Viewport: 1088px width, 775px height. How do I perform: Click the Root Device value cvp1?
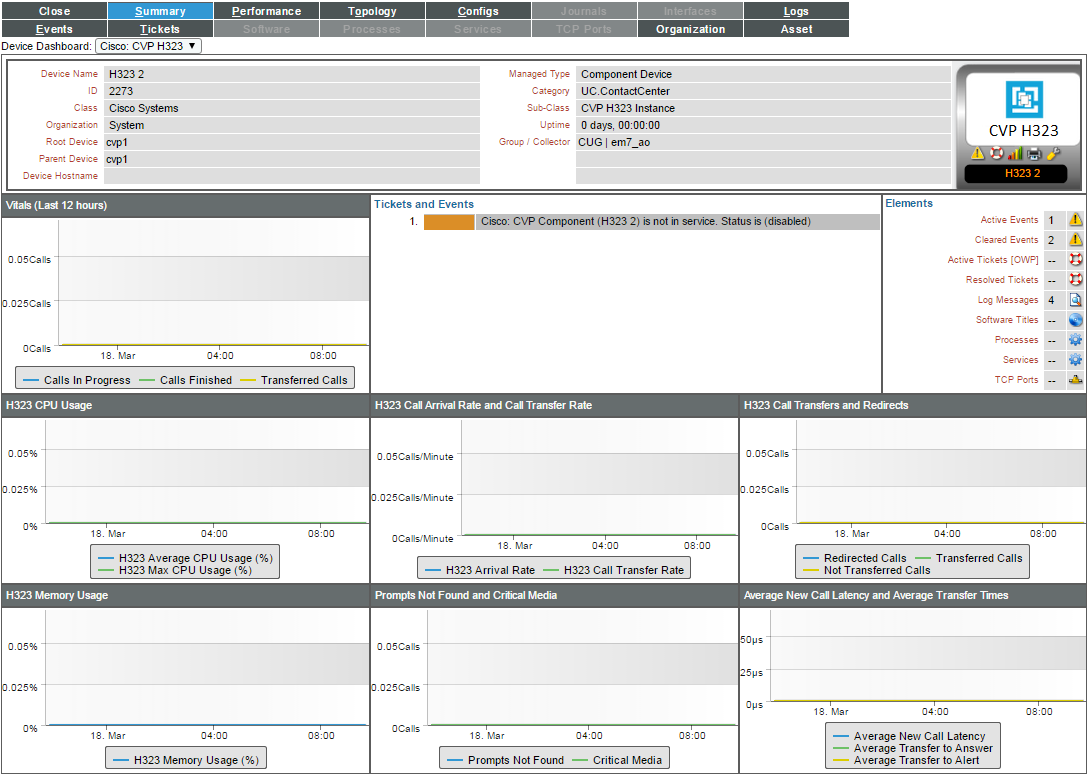click(117, 142)
